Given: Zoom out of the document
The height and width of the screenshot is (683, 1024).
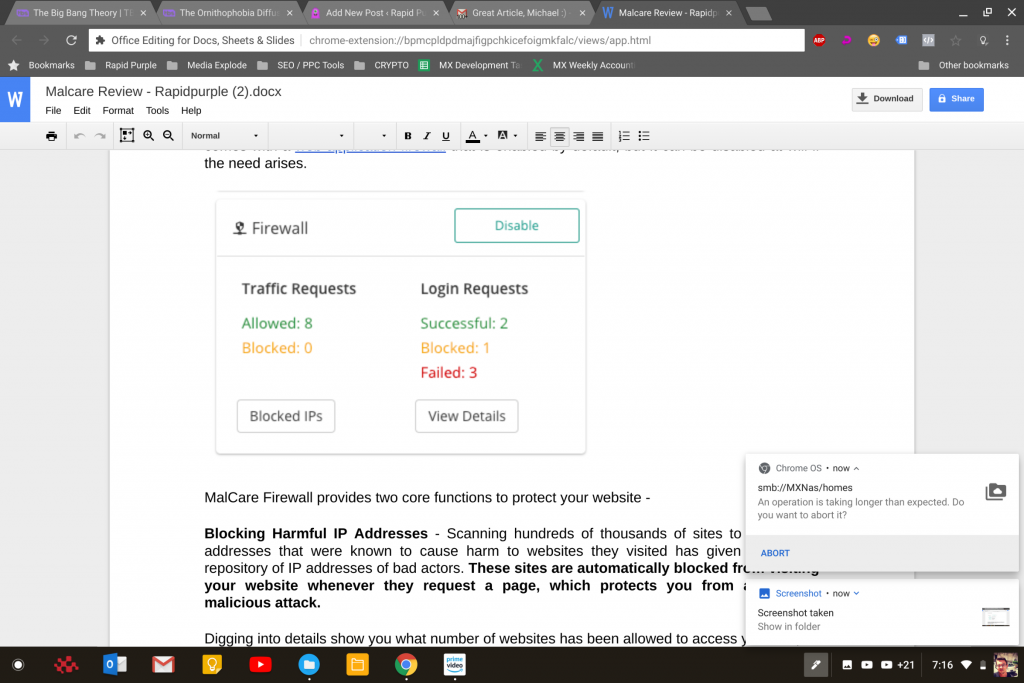Looking at the screenshot, I should [168, 135].
